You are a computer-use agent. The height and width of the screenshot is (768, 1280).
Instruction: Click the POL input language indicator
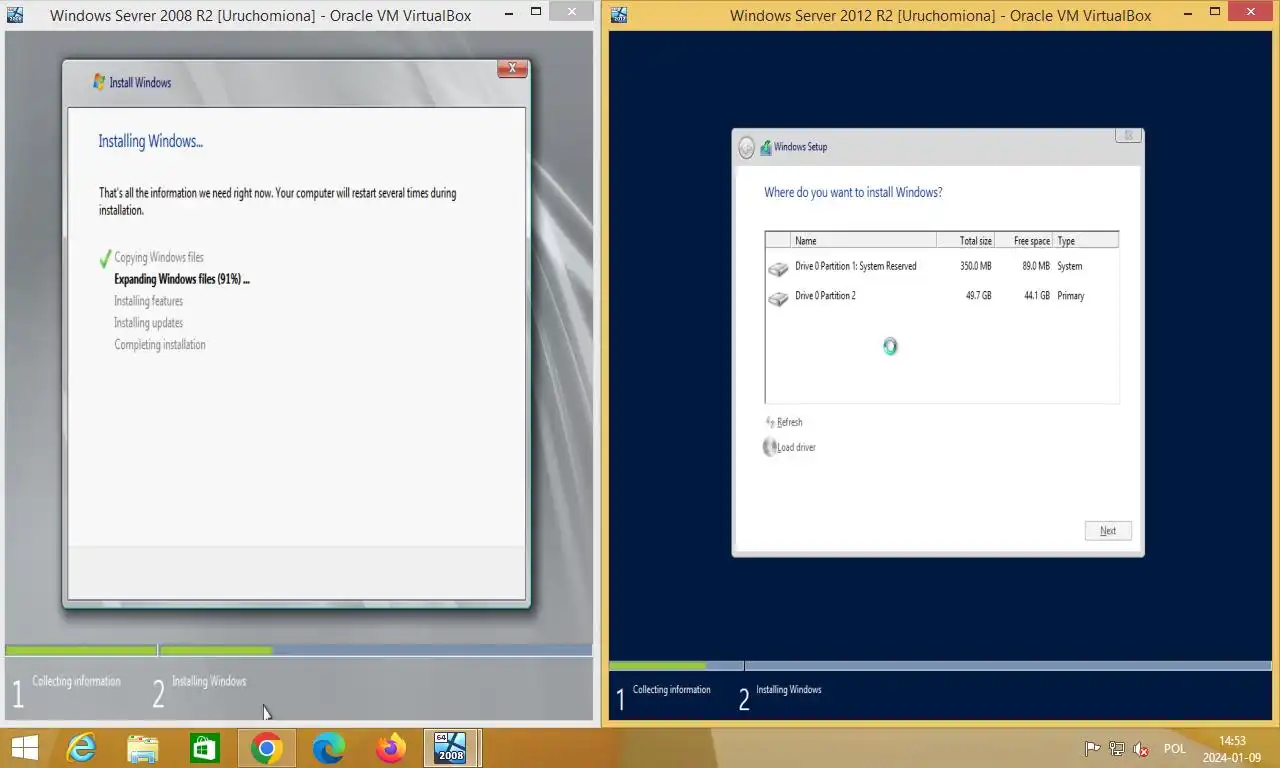coord(1174,749)
